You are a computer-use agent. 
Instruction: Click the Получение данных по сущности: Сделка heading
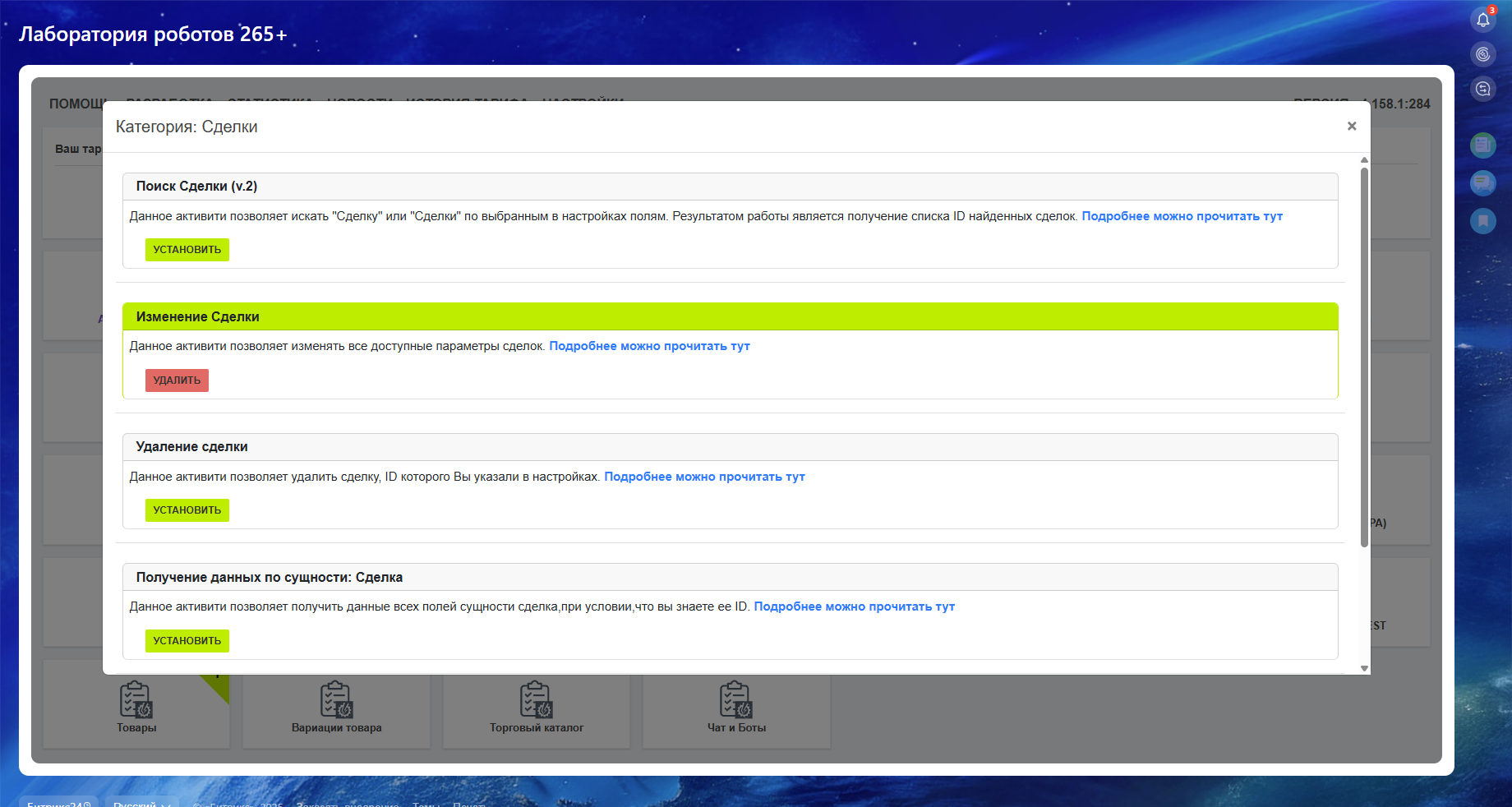[x=270, y=578]
